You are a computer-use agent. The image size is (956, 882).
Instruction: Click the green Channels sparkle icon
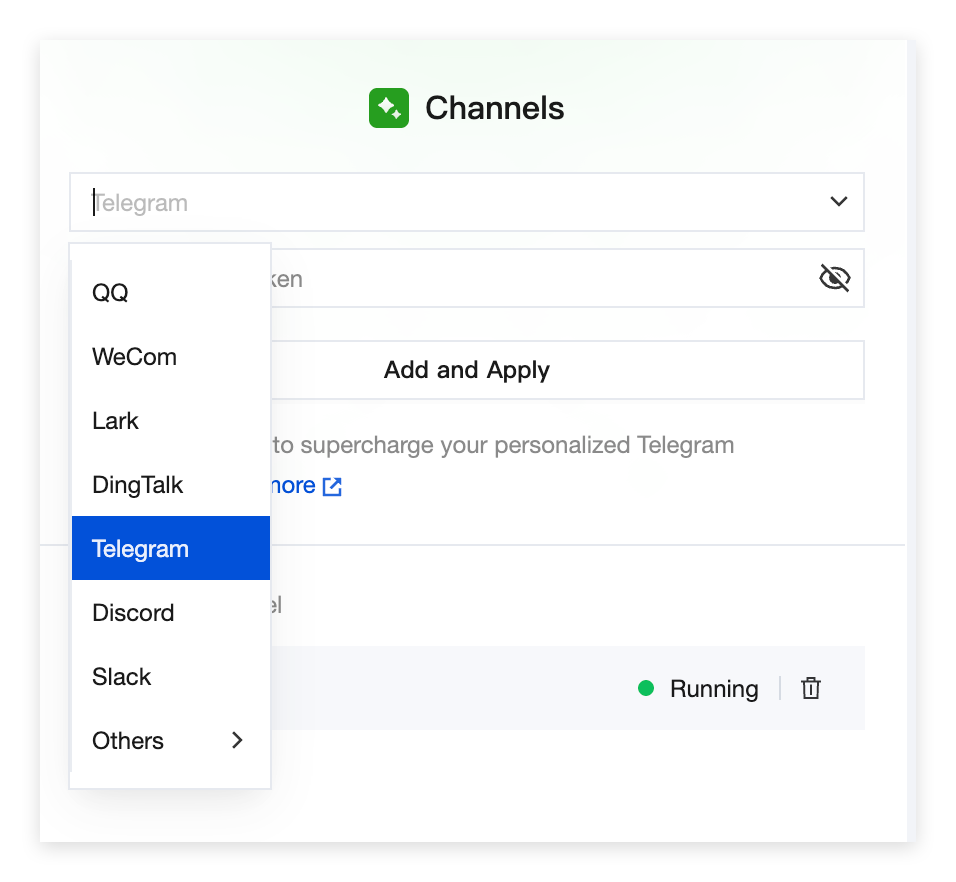pyautogui.click(x=388, y=108)
